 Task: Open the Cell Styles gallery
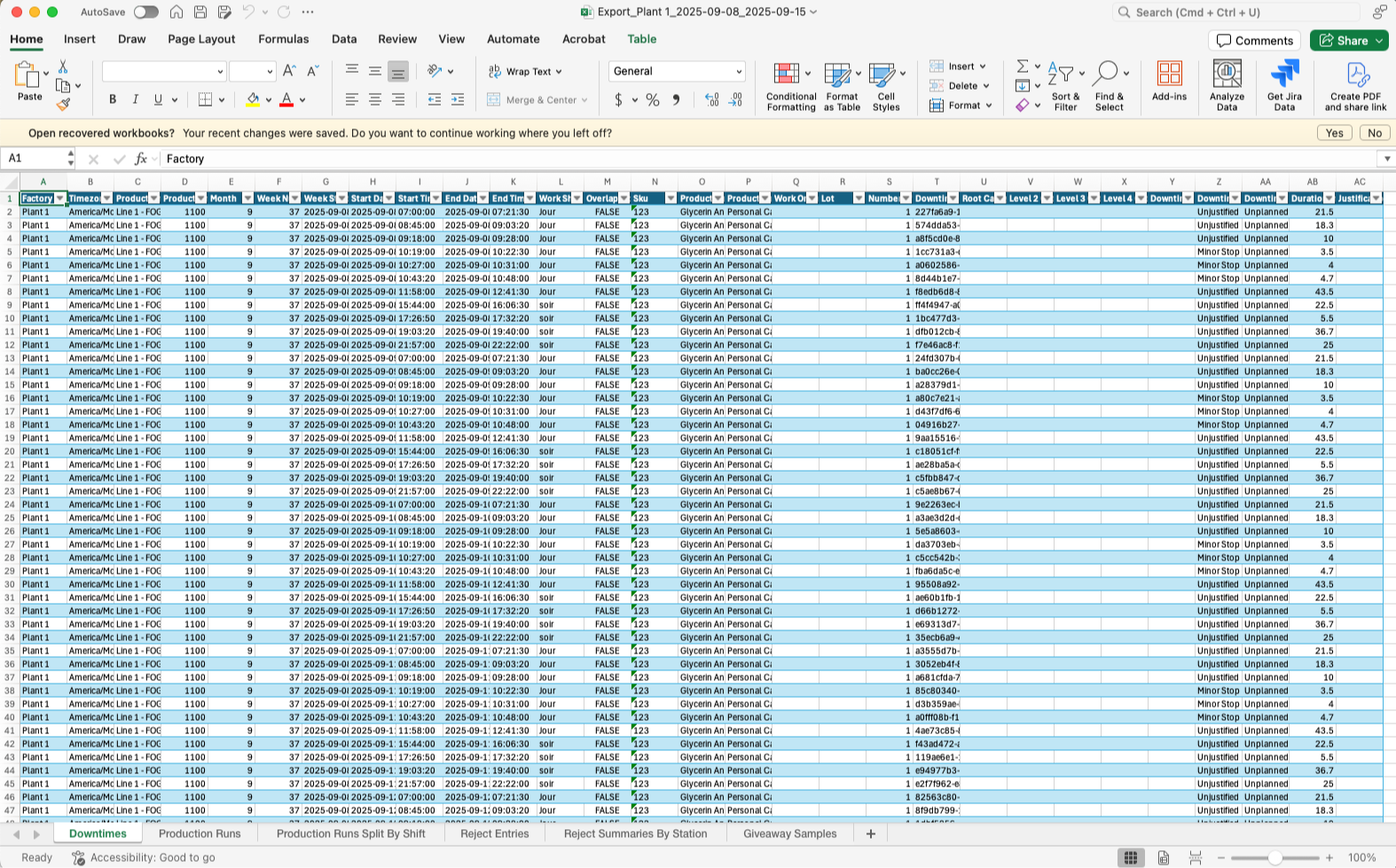[x=885, y=87]
